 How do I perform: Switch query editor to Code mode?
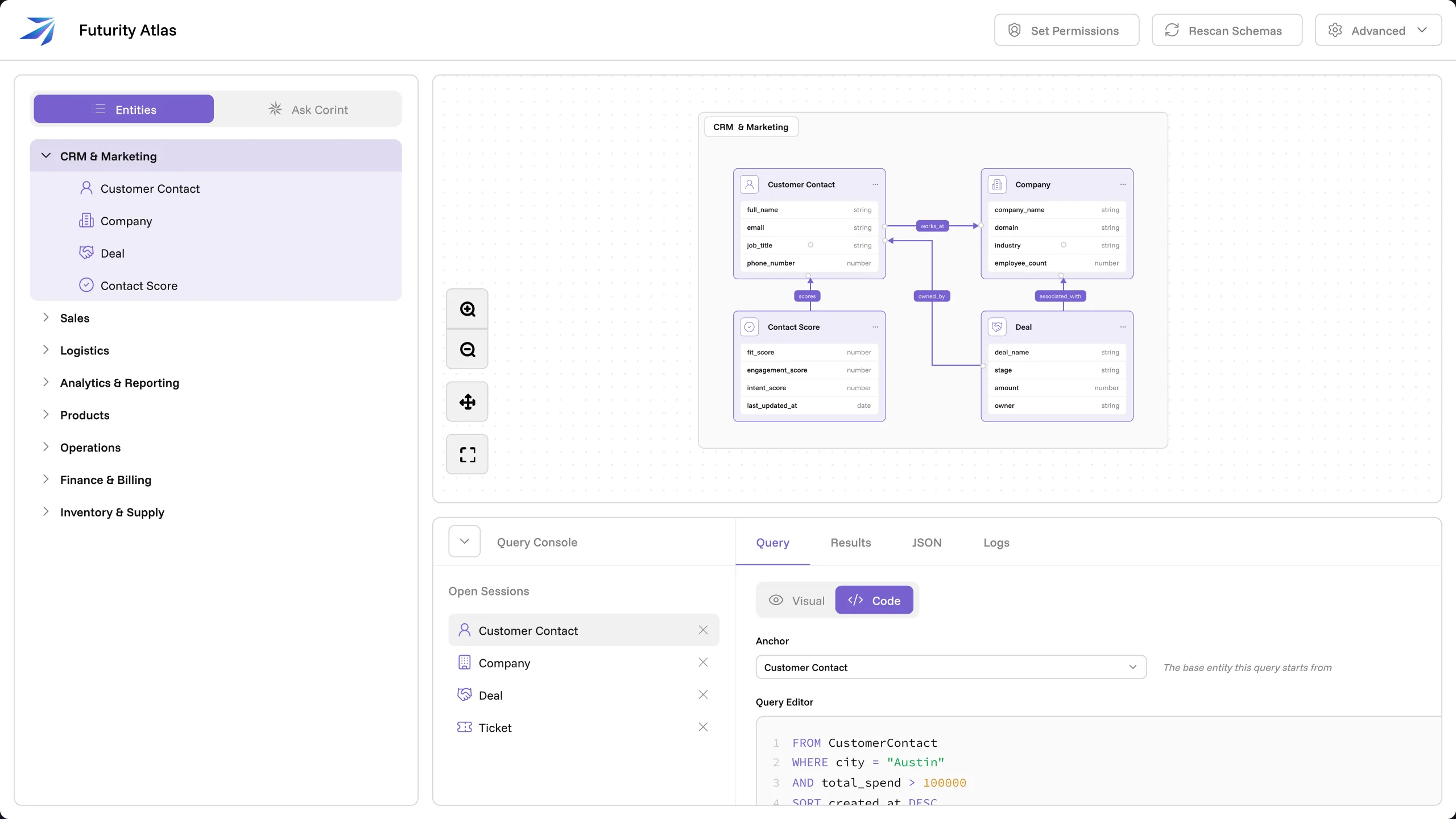(x=874, y=601)
